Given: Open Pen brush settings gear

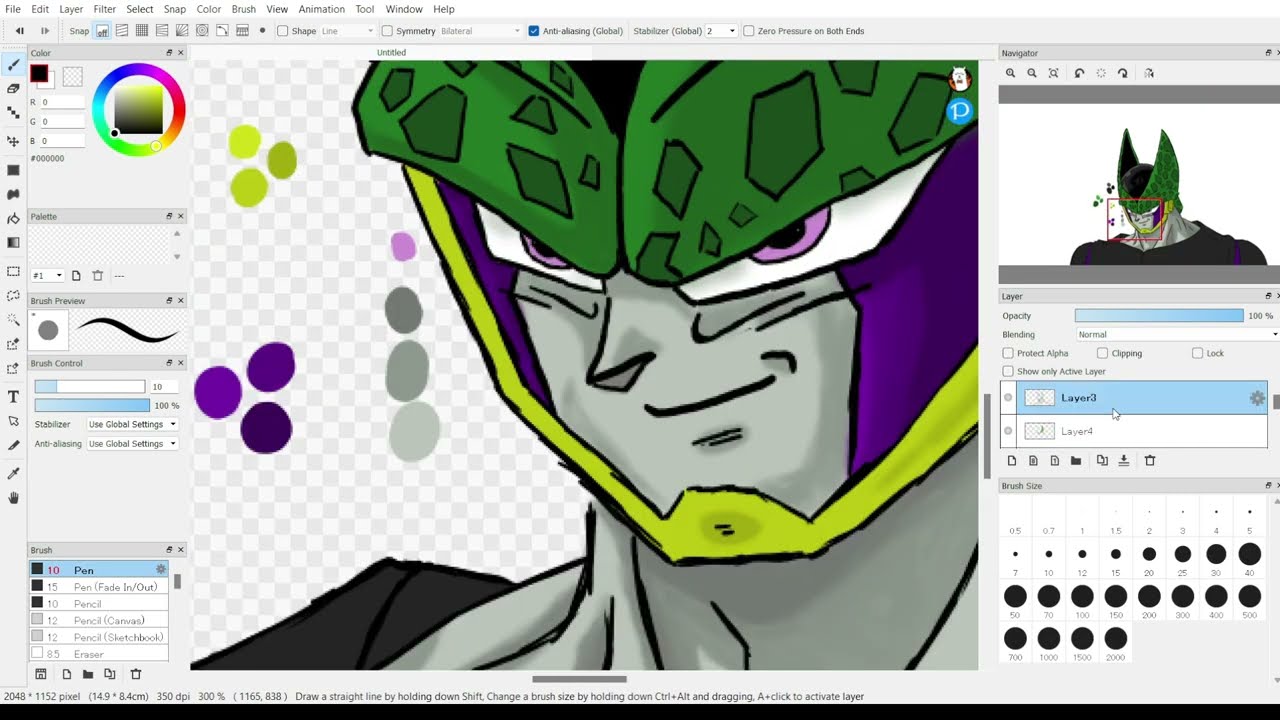Looking at the screenshot, I should (160, 569).
